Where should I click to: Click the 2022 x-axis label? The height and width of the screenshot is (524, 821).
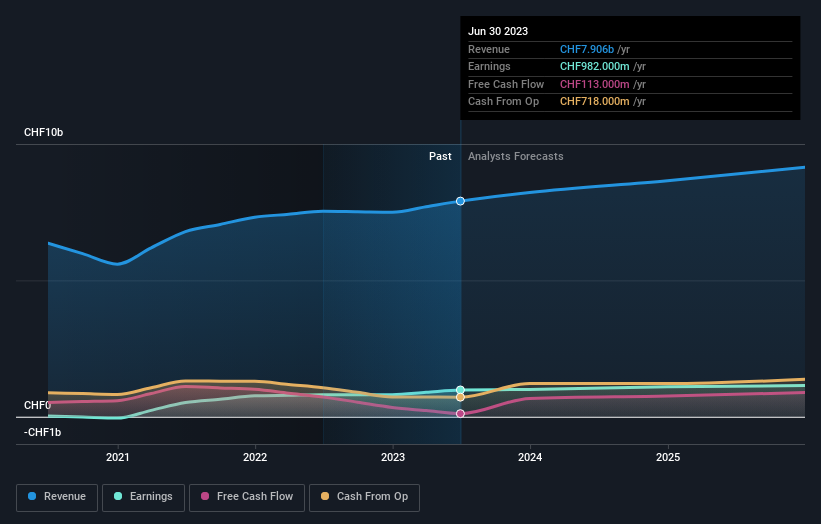(x=255, y=457)
